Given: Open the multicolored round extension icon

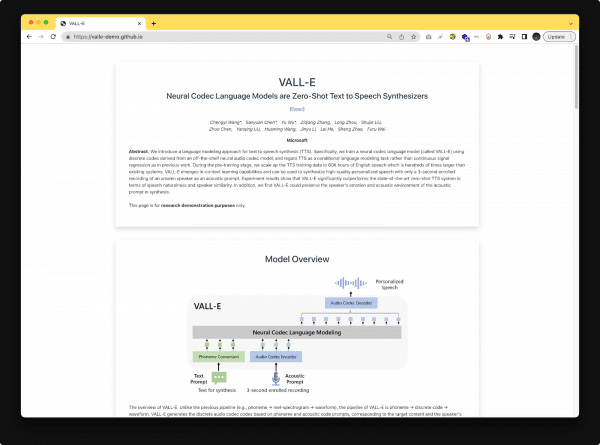Looking at the screenshot, I should [x=453, y=37].
